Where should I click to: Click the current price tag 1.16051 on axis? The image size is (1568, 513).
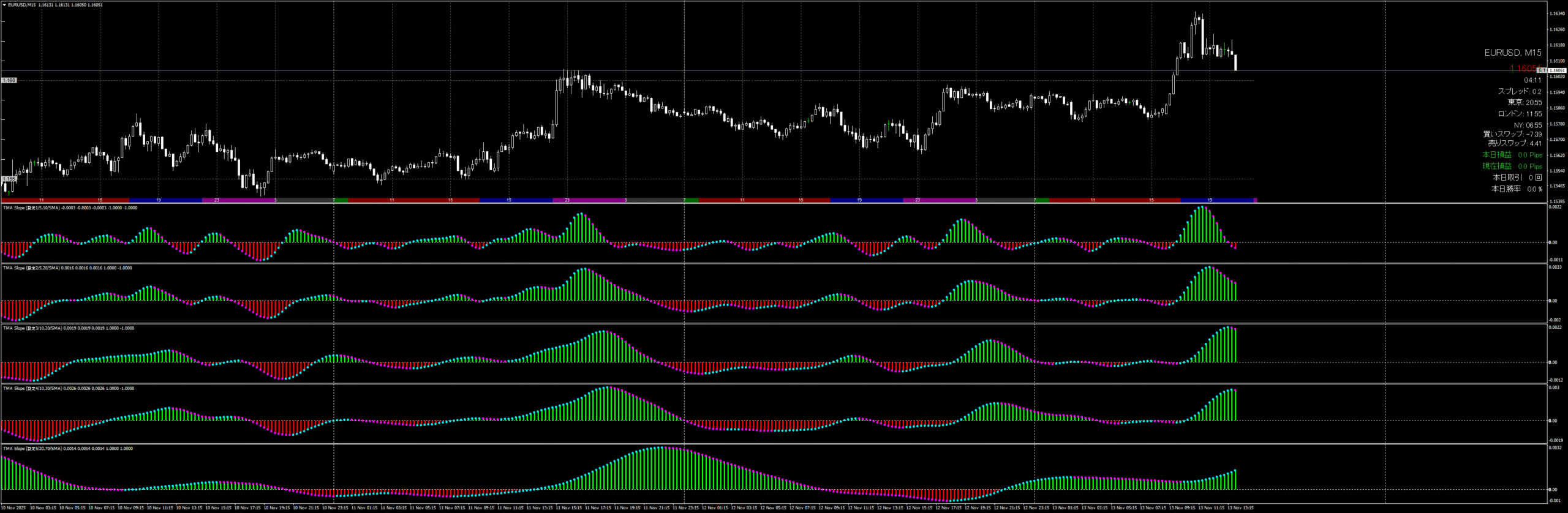[x=1556, y=71]
